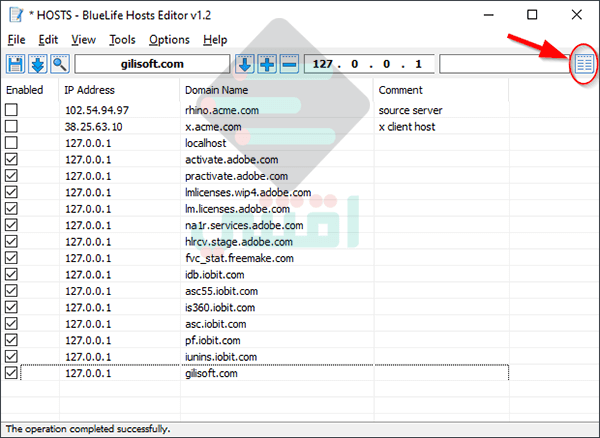
Task: Click the domain field containing gilisoft.com
Action: pyautogui.click(x=152, y=64)
